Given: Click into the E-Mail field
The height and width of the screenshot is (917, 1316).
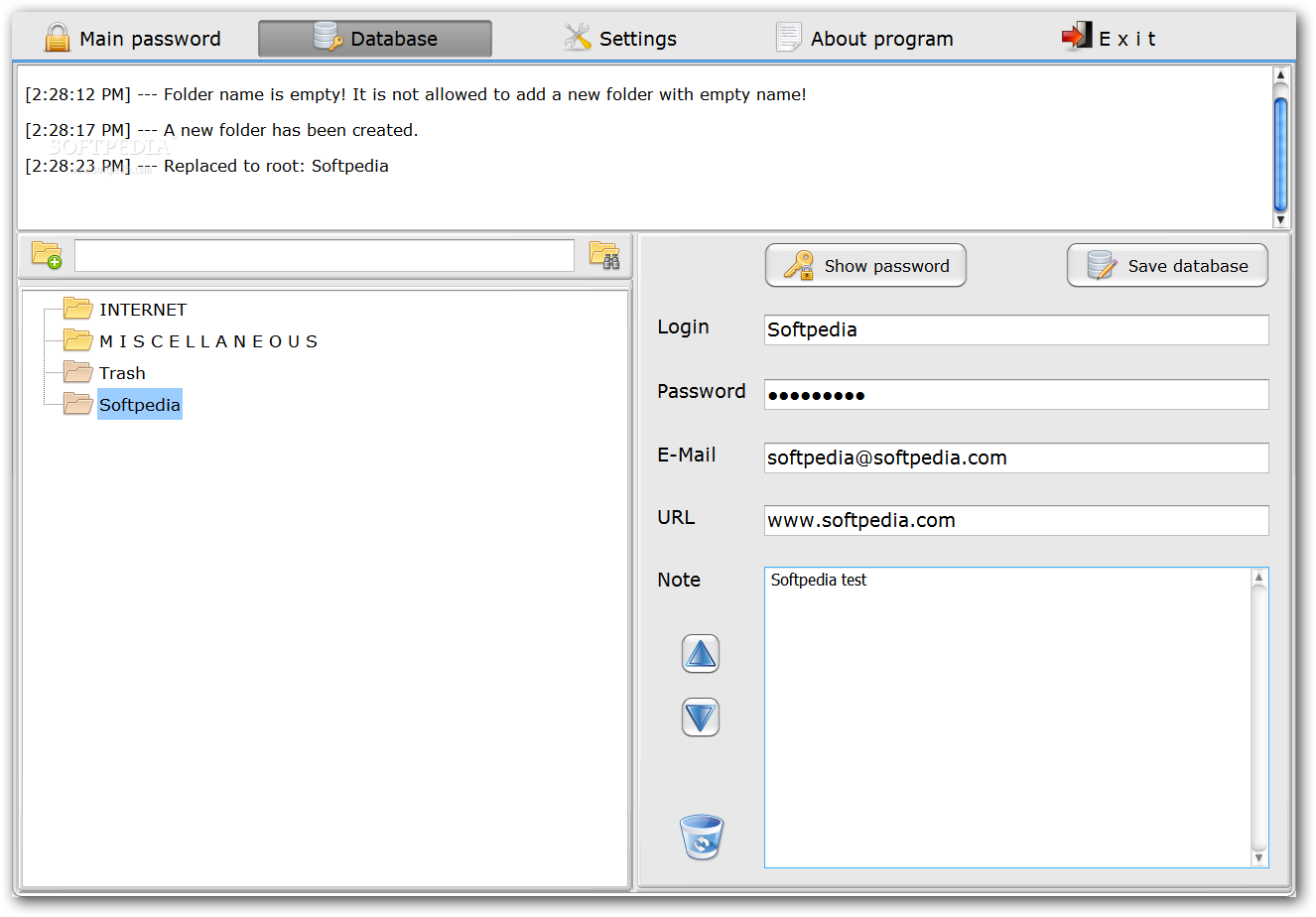Looking at the screenshot, I should click(1016, 458).
